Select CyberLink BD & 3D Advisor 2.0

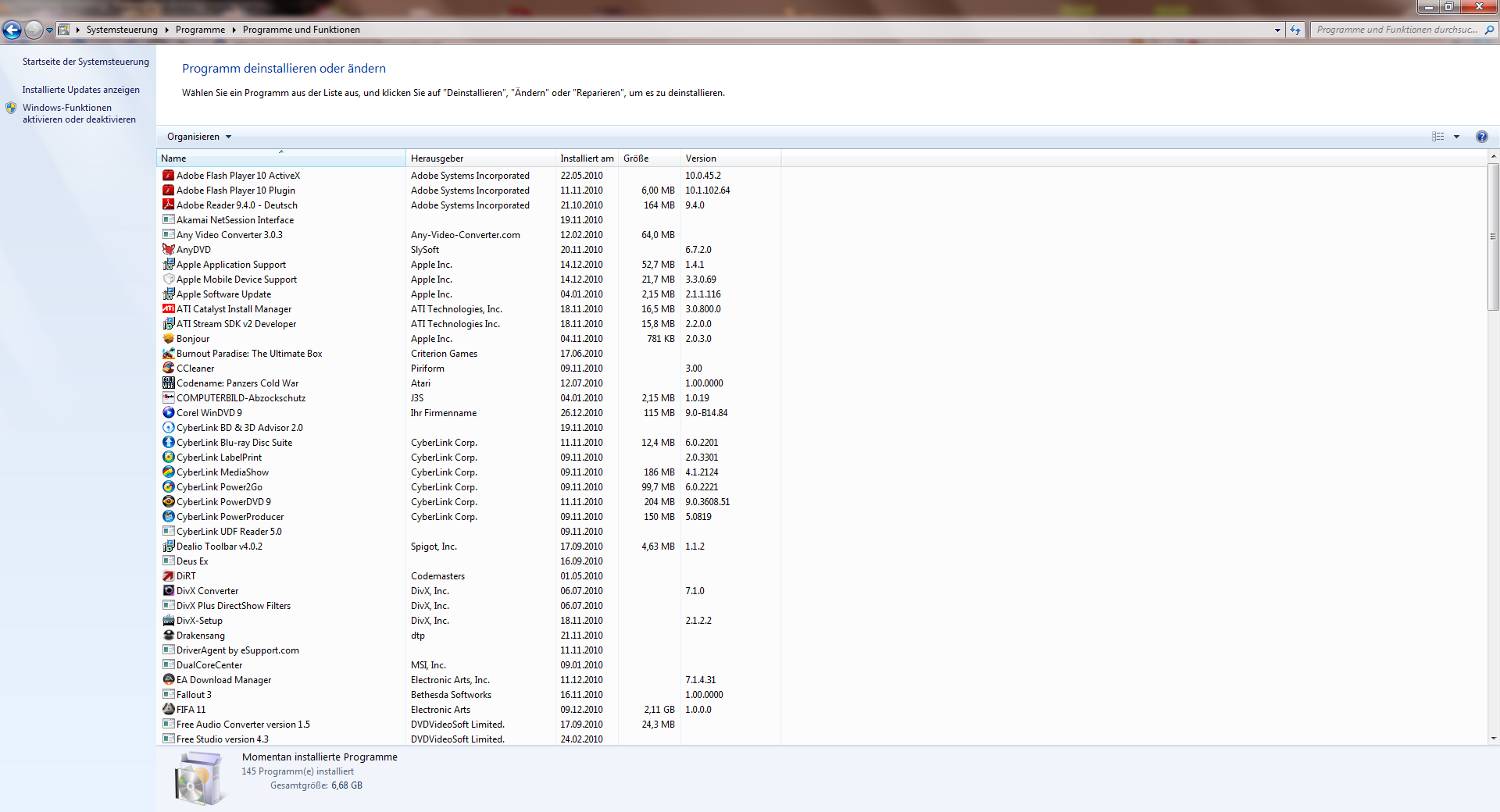[x=469, y=428]
